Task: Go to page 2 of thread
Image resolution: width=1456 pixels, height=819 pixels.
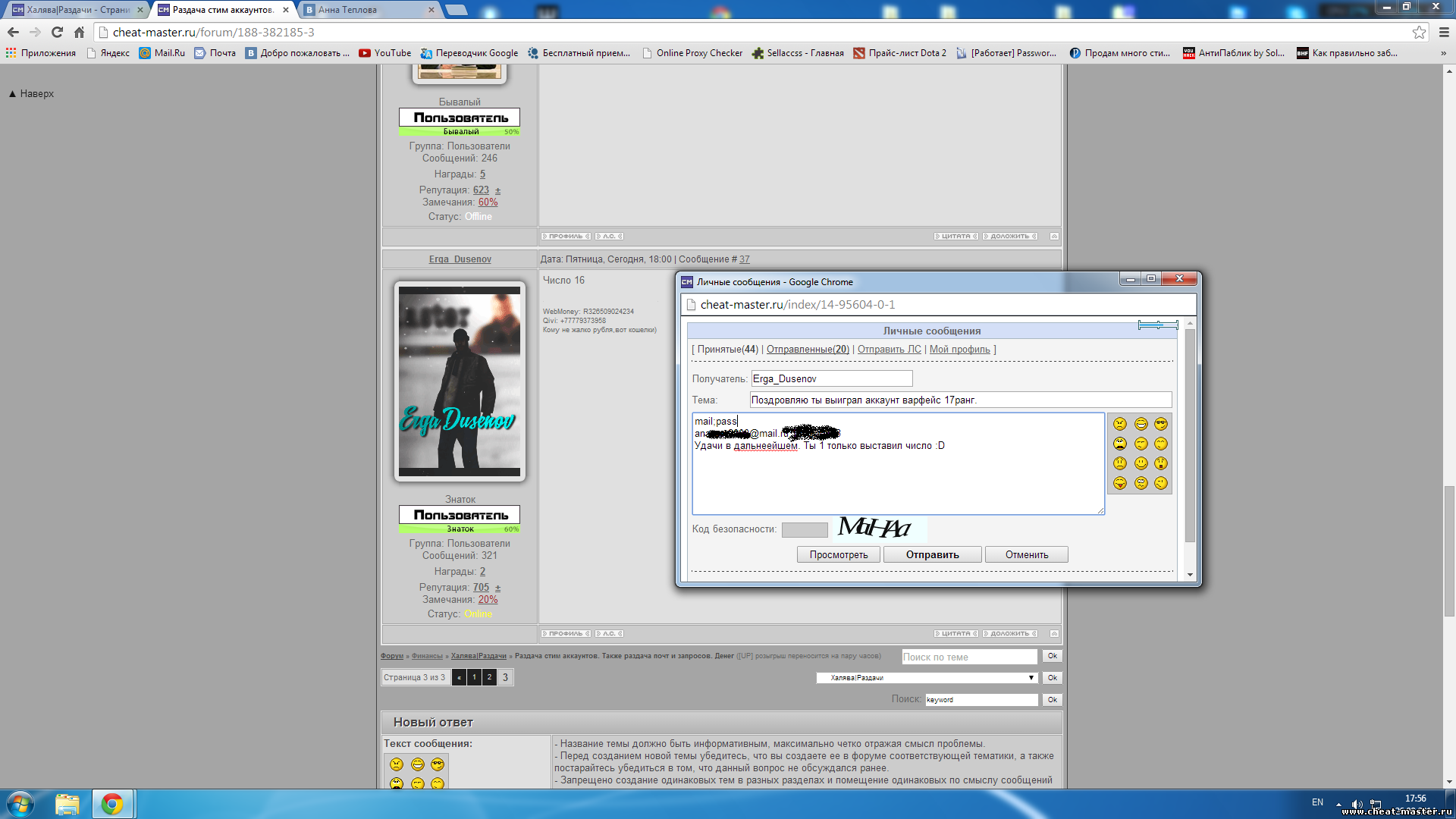Action: coord(489,677)
